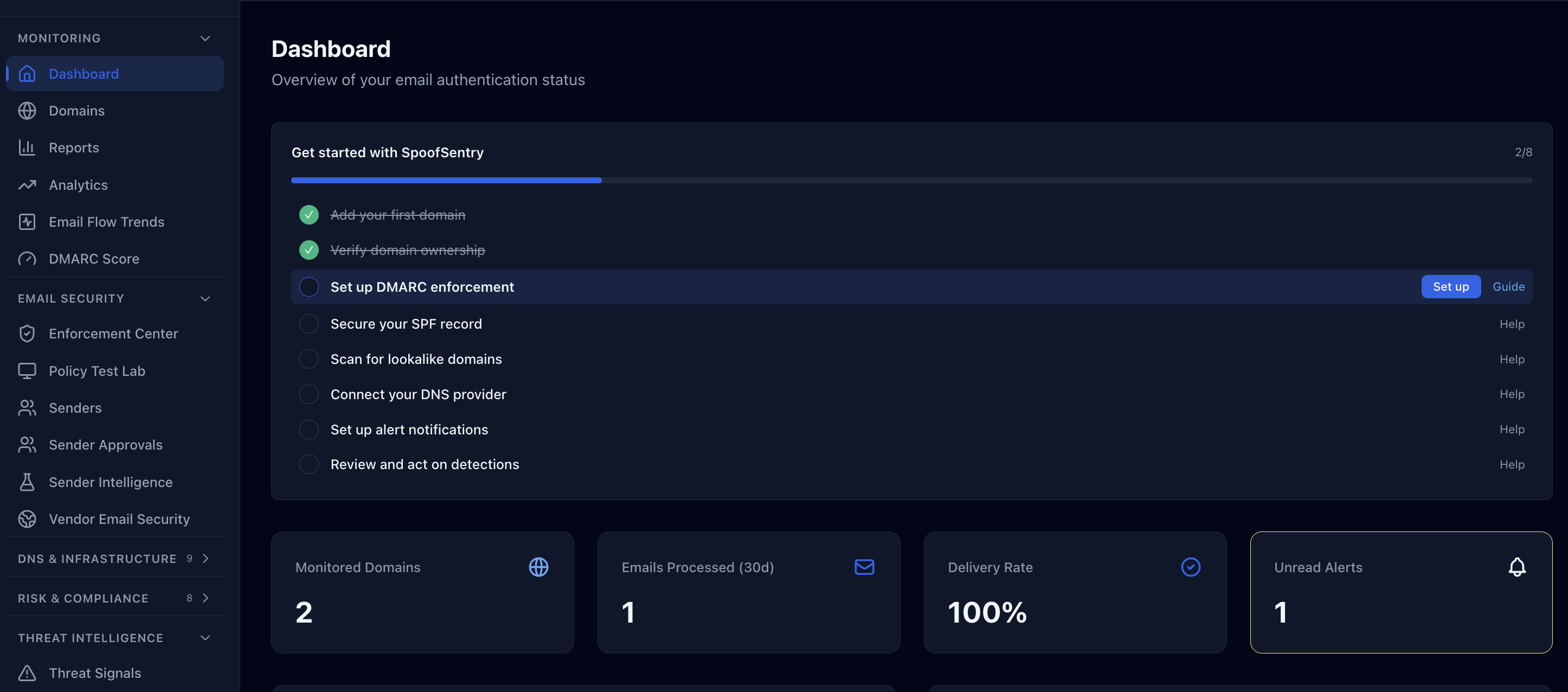Click the Domains globe icon in sidebar
Image resolution: width=1568 pixels, height=692 pixels.
tap(27, 111)
